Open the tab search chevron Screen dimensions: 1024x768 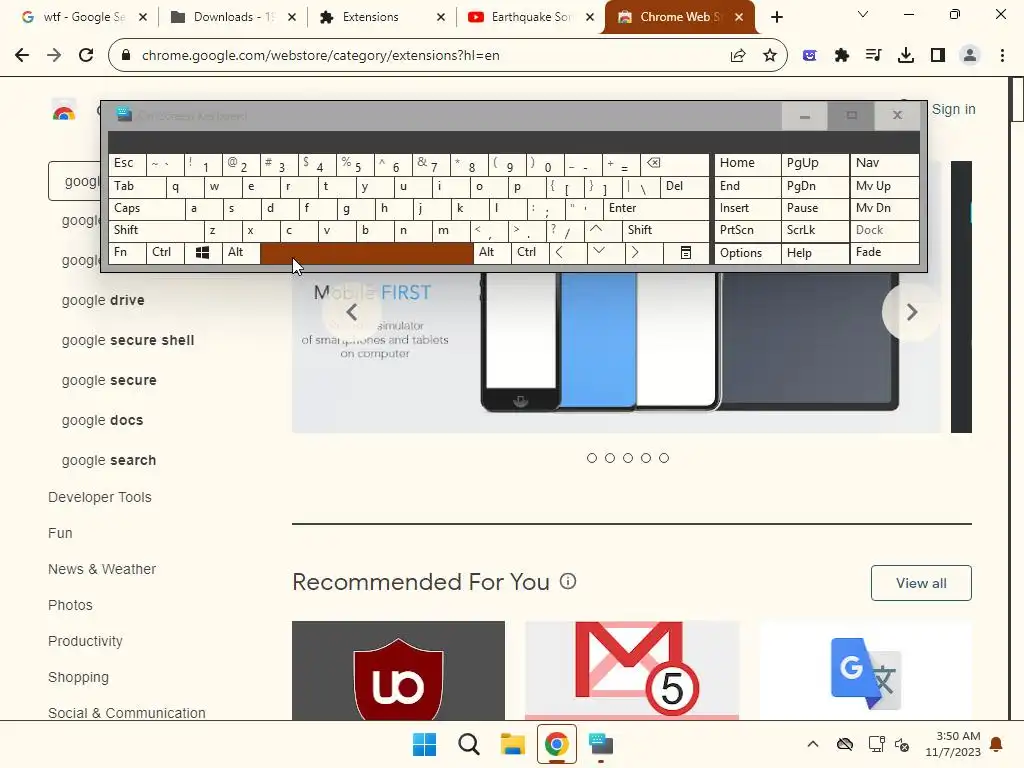coord(863,14)
